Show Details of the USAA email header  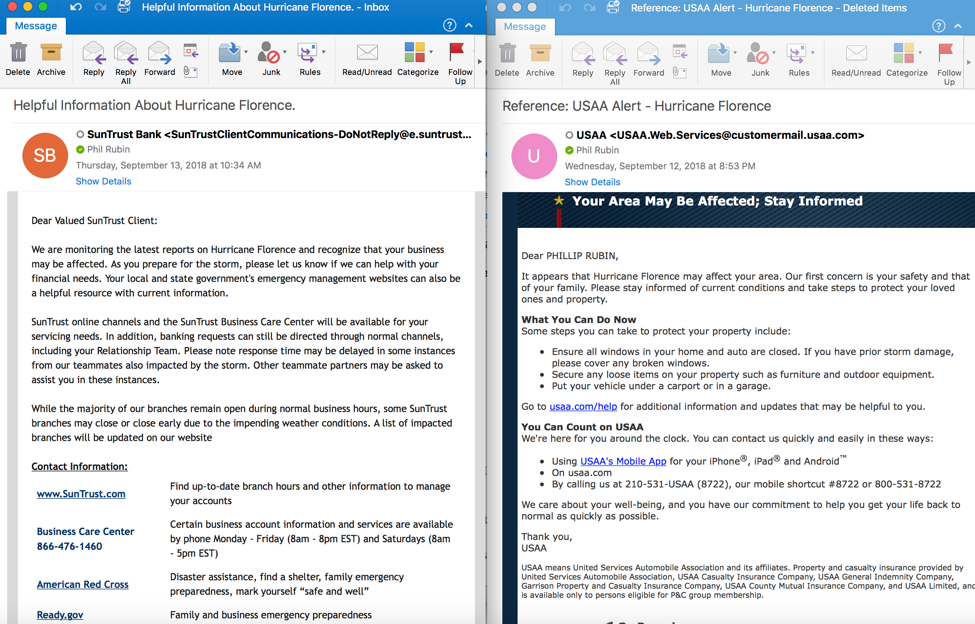tap(592, 181)
